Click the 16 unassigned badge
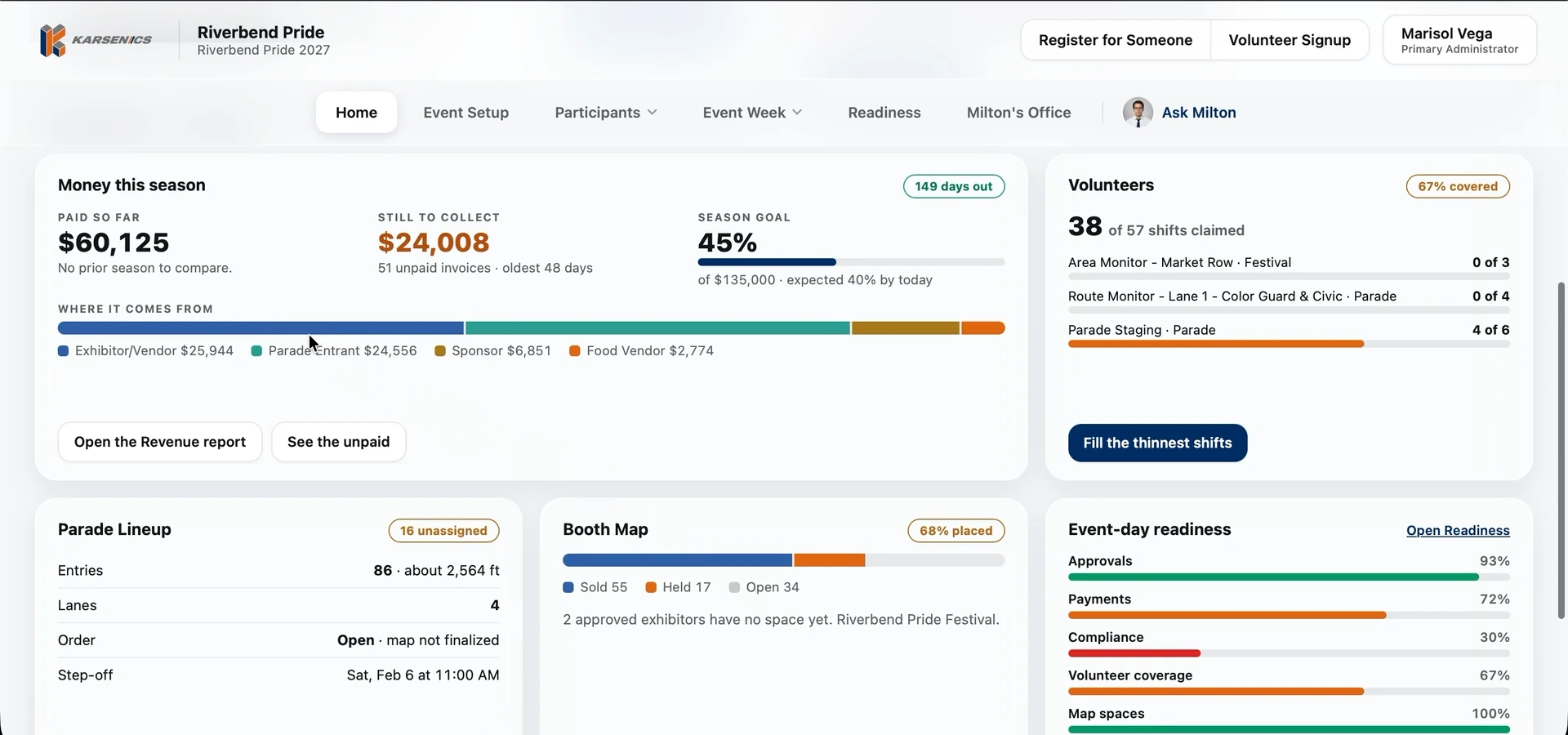The image size is (1568, 735). [x=443, y=531]
